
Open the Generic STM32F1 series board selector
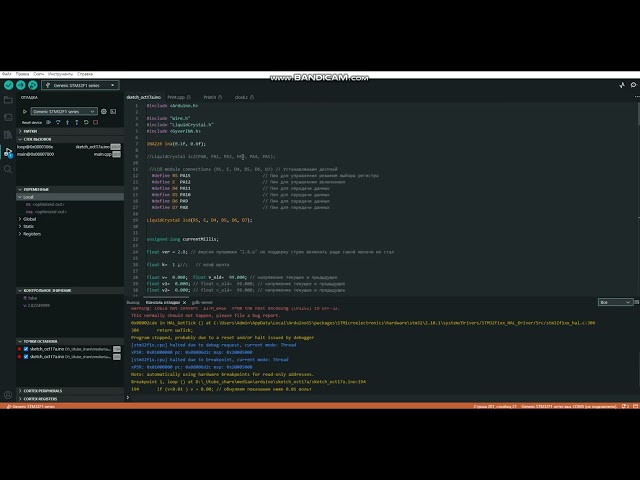(80, 85)
